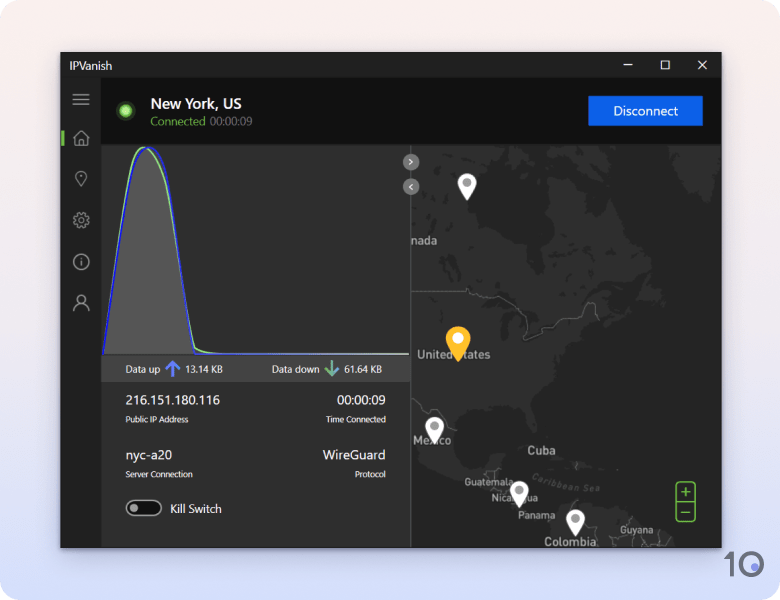The image size is (780, 600).
Task: Toggle the Kill Switch
Action: [x=143, y=508]
